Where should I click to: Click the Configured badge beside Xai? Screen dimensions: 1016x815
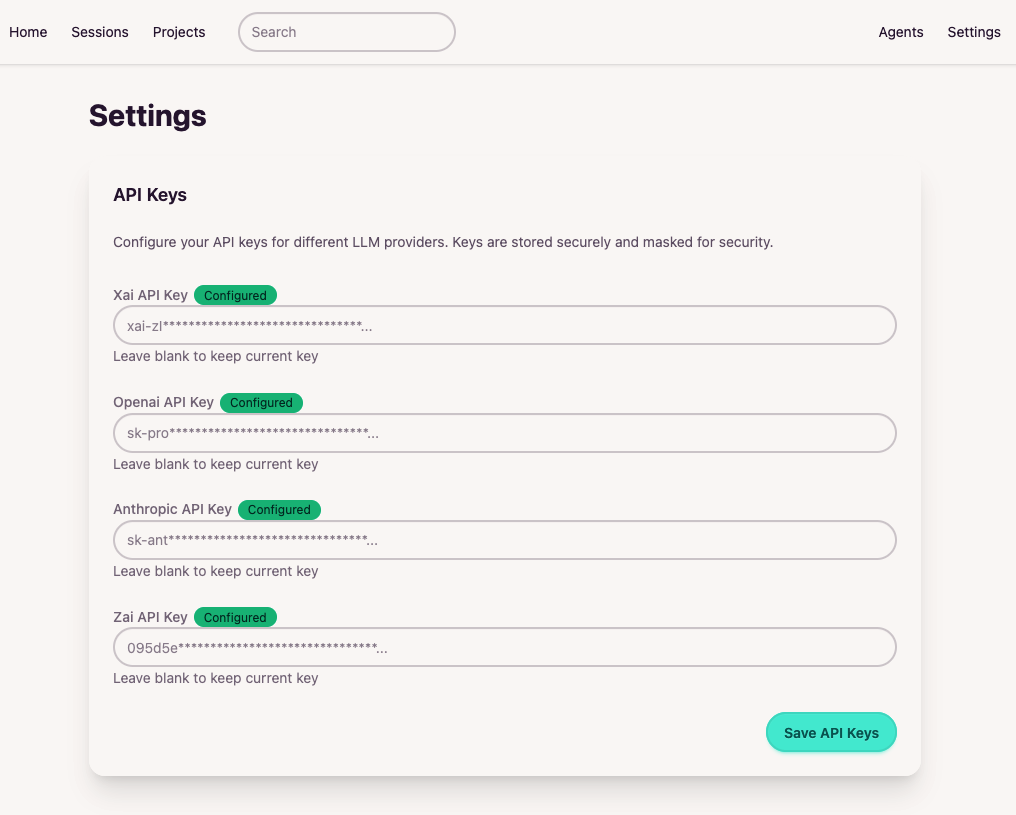point(235,295)
